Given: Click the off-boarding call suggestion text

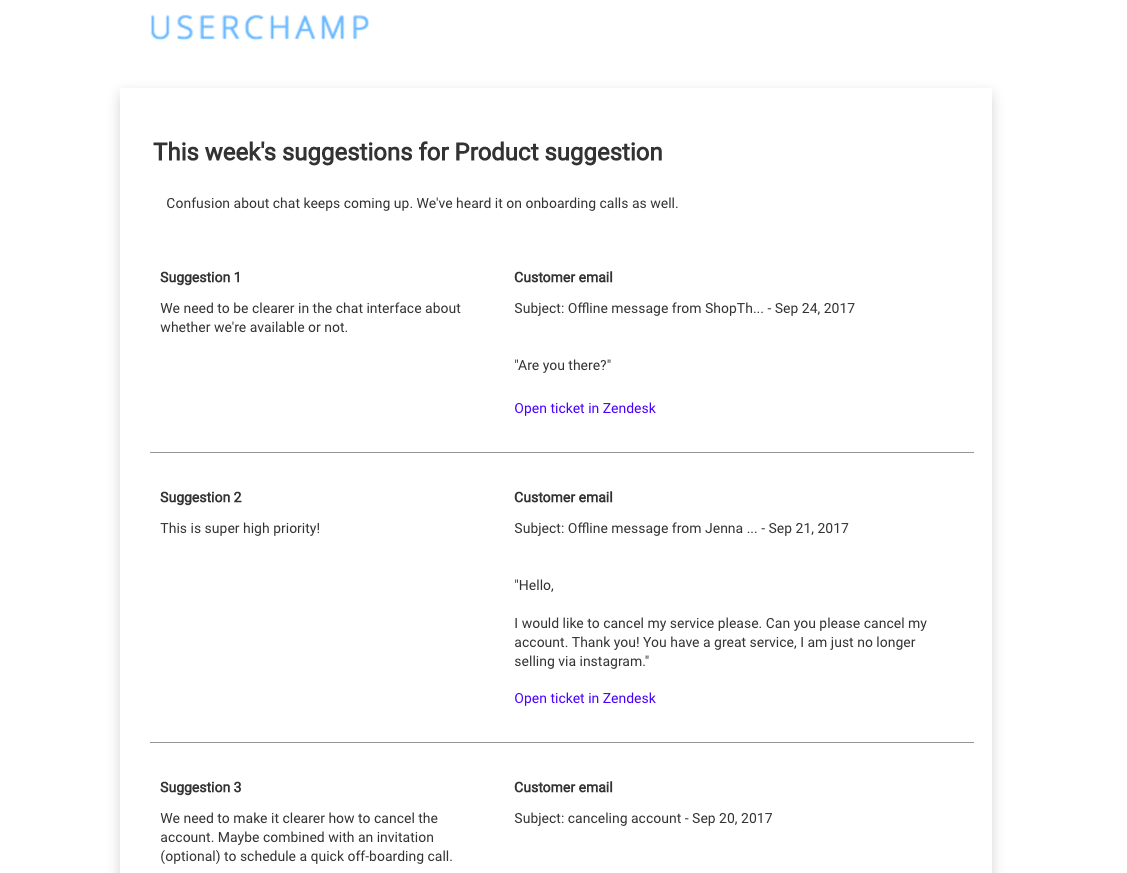Looking at the screenshot, I should [x=306, y=837].
